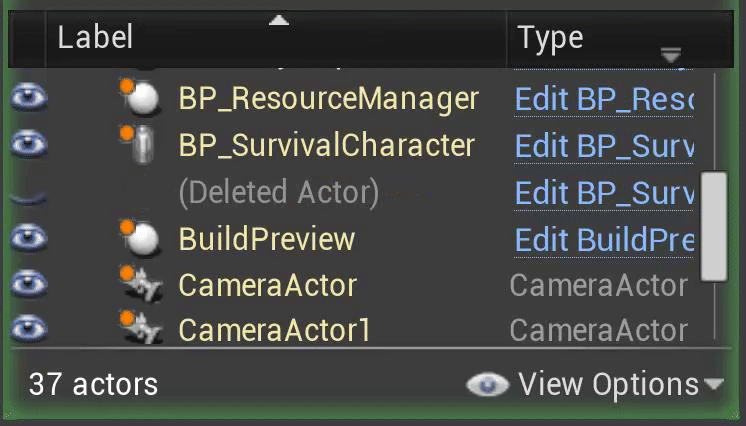Open the Type column dropdown arrow
Viewport: 746px width, 426px height.
tap(671, 54)
